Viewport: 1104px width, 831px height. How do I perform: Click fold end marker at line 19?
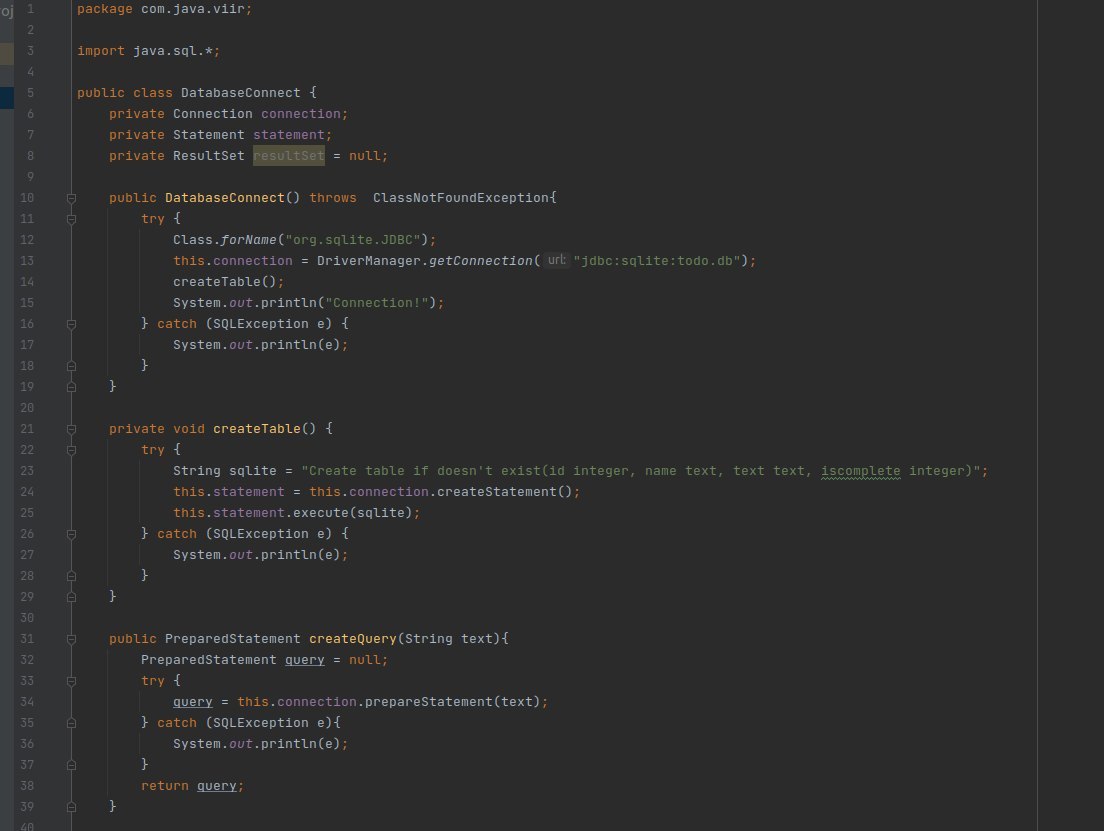[71, 387]
